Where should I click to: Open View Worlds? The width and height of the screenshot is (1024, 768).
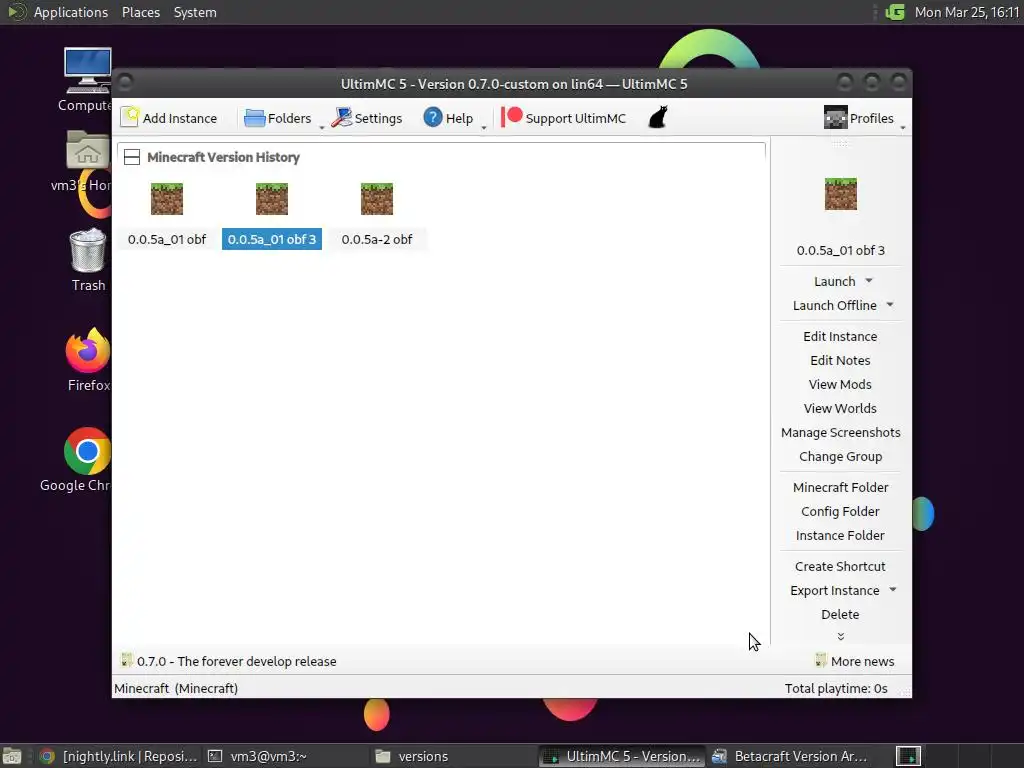[840, 409]
